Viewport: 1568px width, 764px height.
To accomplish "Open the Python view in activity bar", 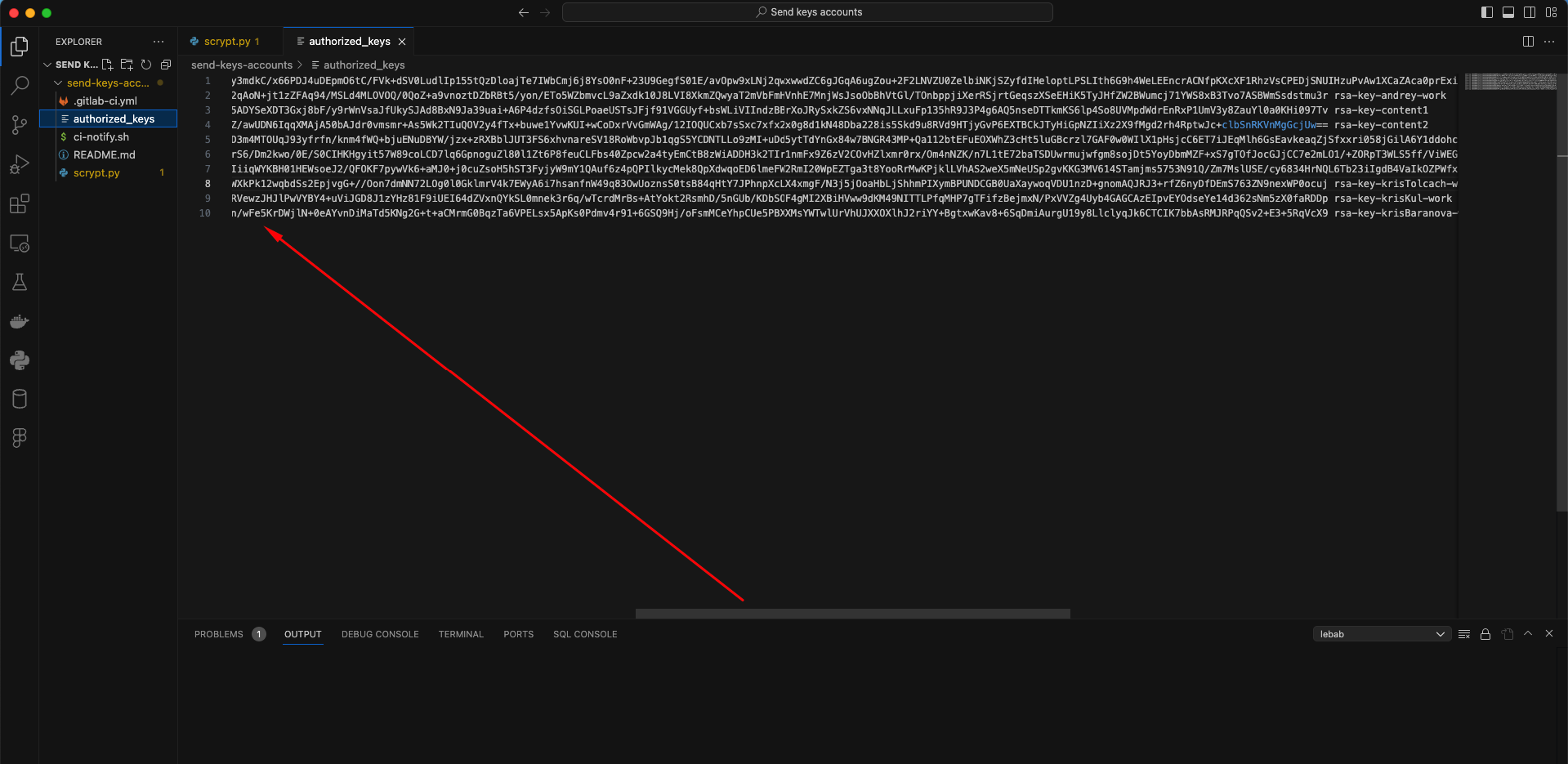I will pyautogui.click(x=20, y=360).
